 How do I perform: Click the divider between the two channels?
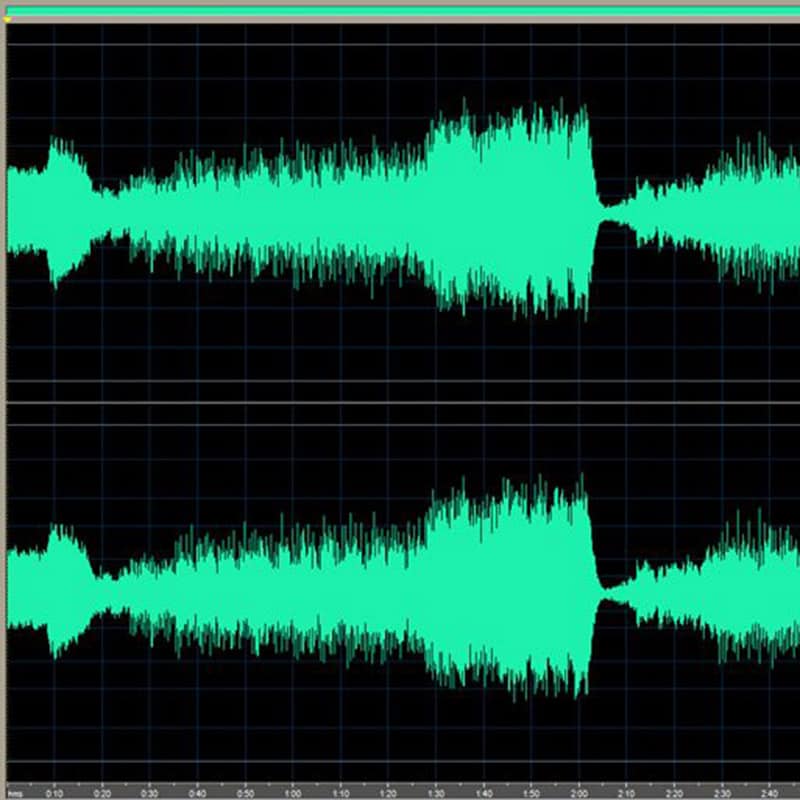point(400,403)
